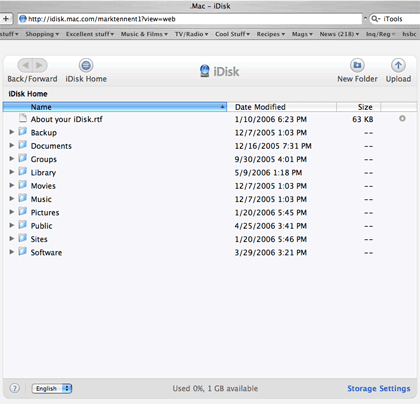Open the Inq/Reg bookmarks menu

click(x=380, y=34)
